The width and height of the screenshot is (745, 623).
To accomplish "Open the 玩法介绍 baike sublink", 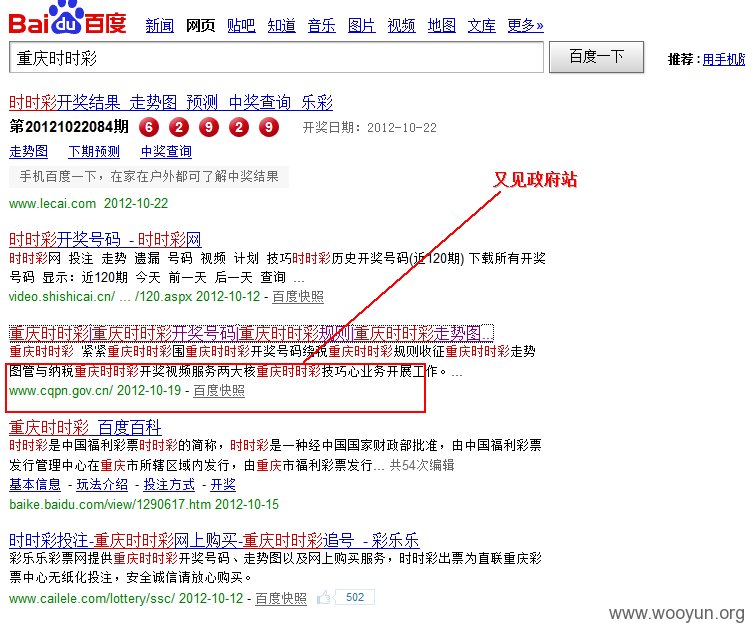I will 102,485.
